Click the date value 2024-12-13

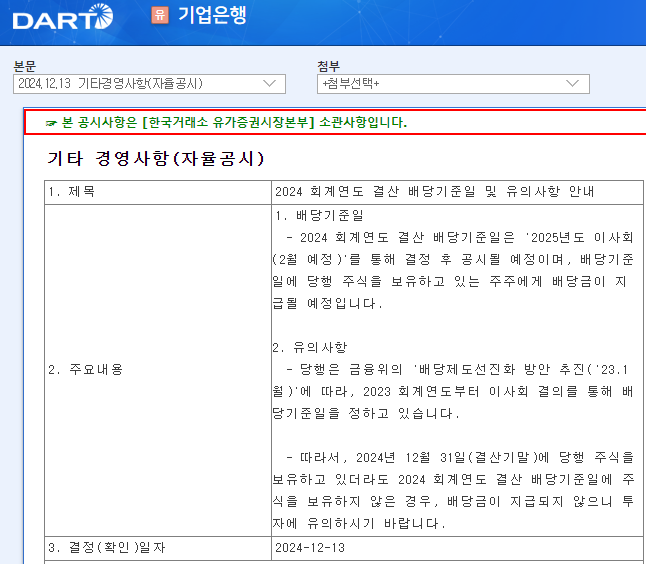(x=310, y=548)
